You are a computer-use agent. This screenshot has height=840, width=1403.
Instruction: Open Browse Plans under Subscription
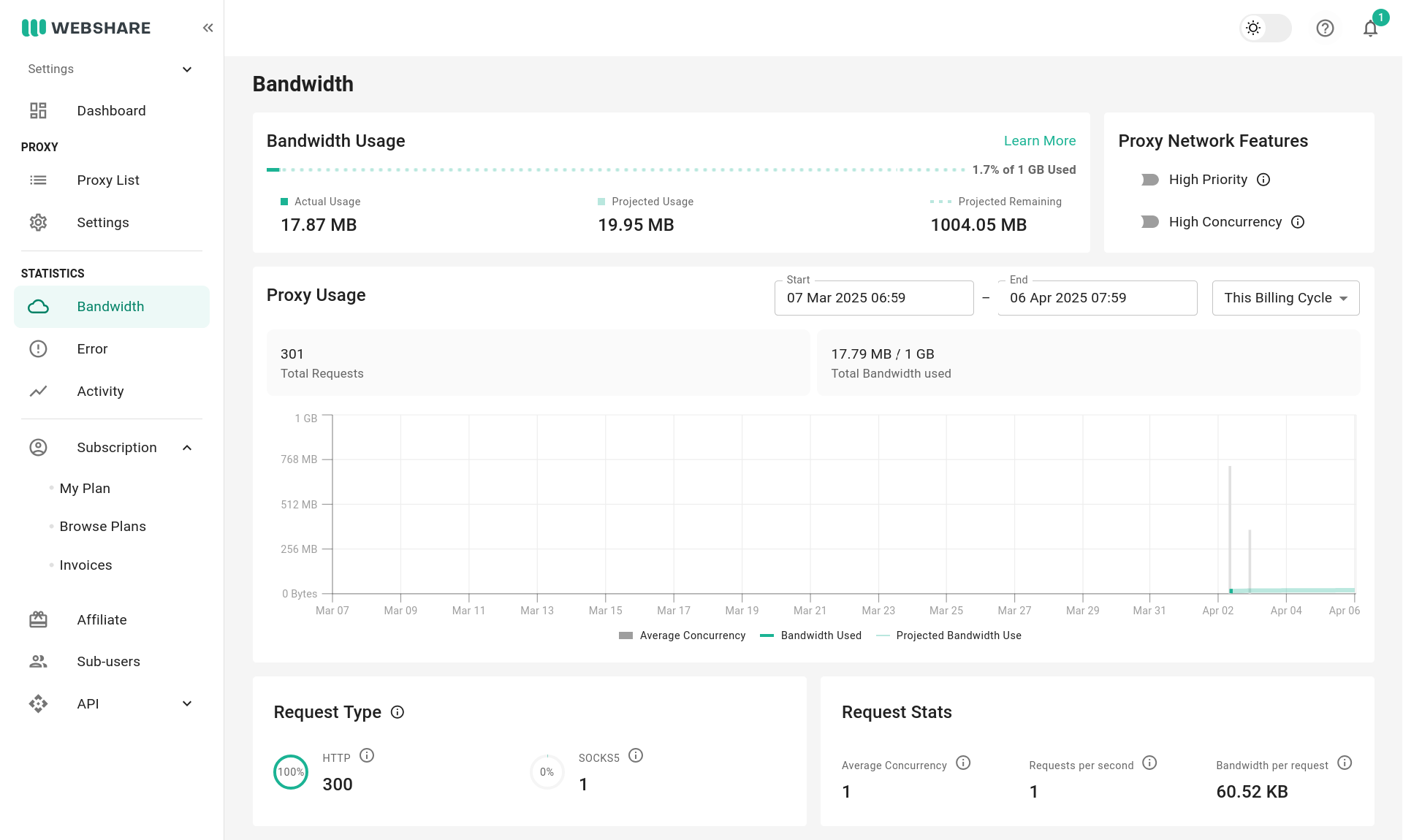pos(103,527)
